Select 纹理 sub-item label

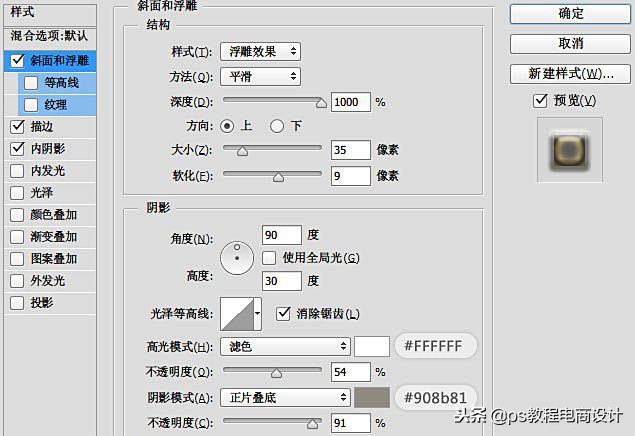tap(55, 105)
